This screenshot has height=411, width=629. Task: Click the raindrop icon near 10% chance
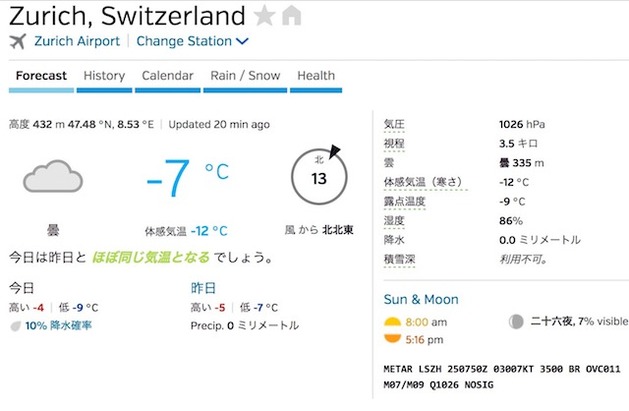15,326
